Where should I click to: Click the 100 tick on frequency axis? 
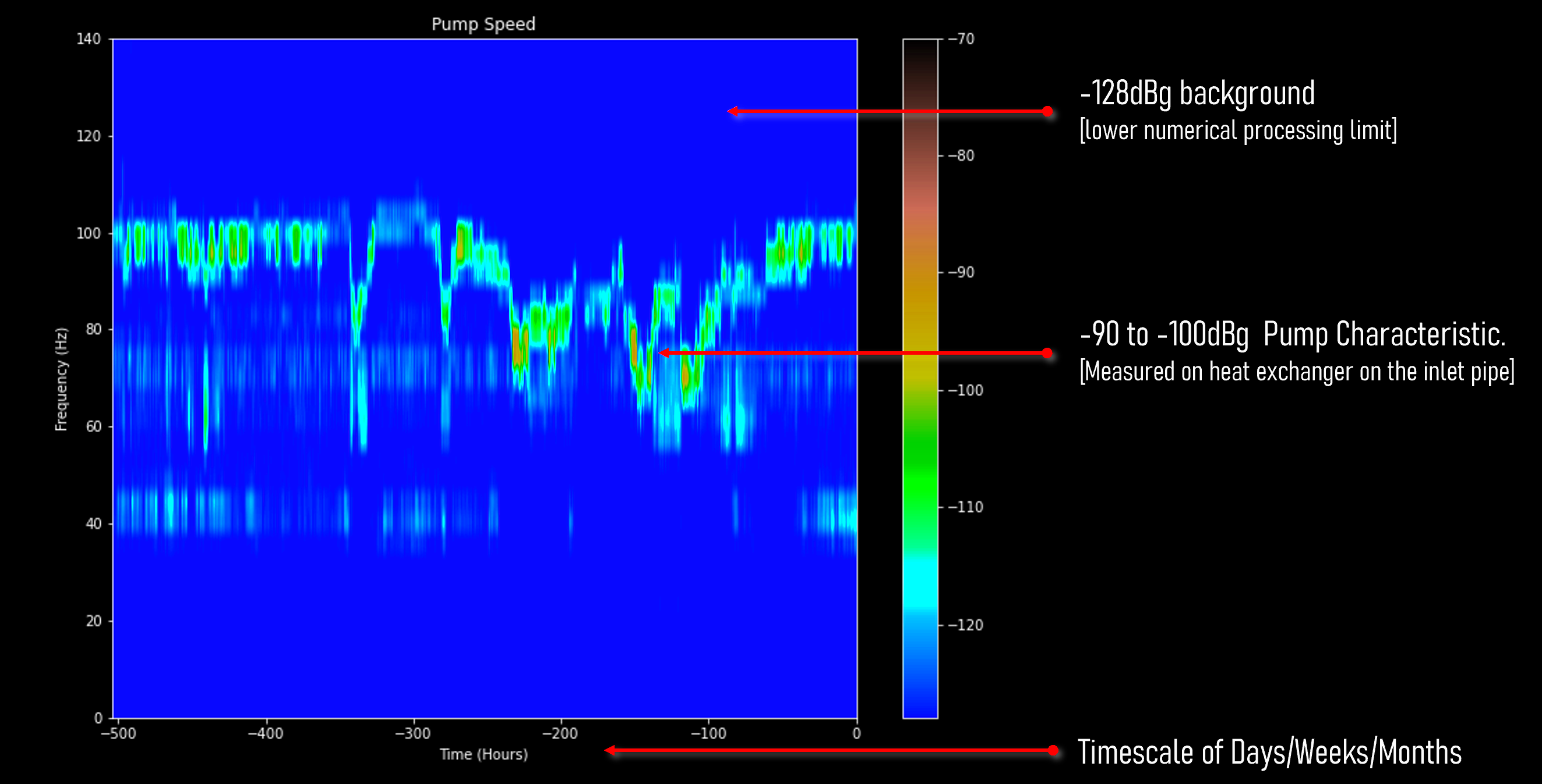coord(89,234)
